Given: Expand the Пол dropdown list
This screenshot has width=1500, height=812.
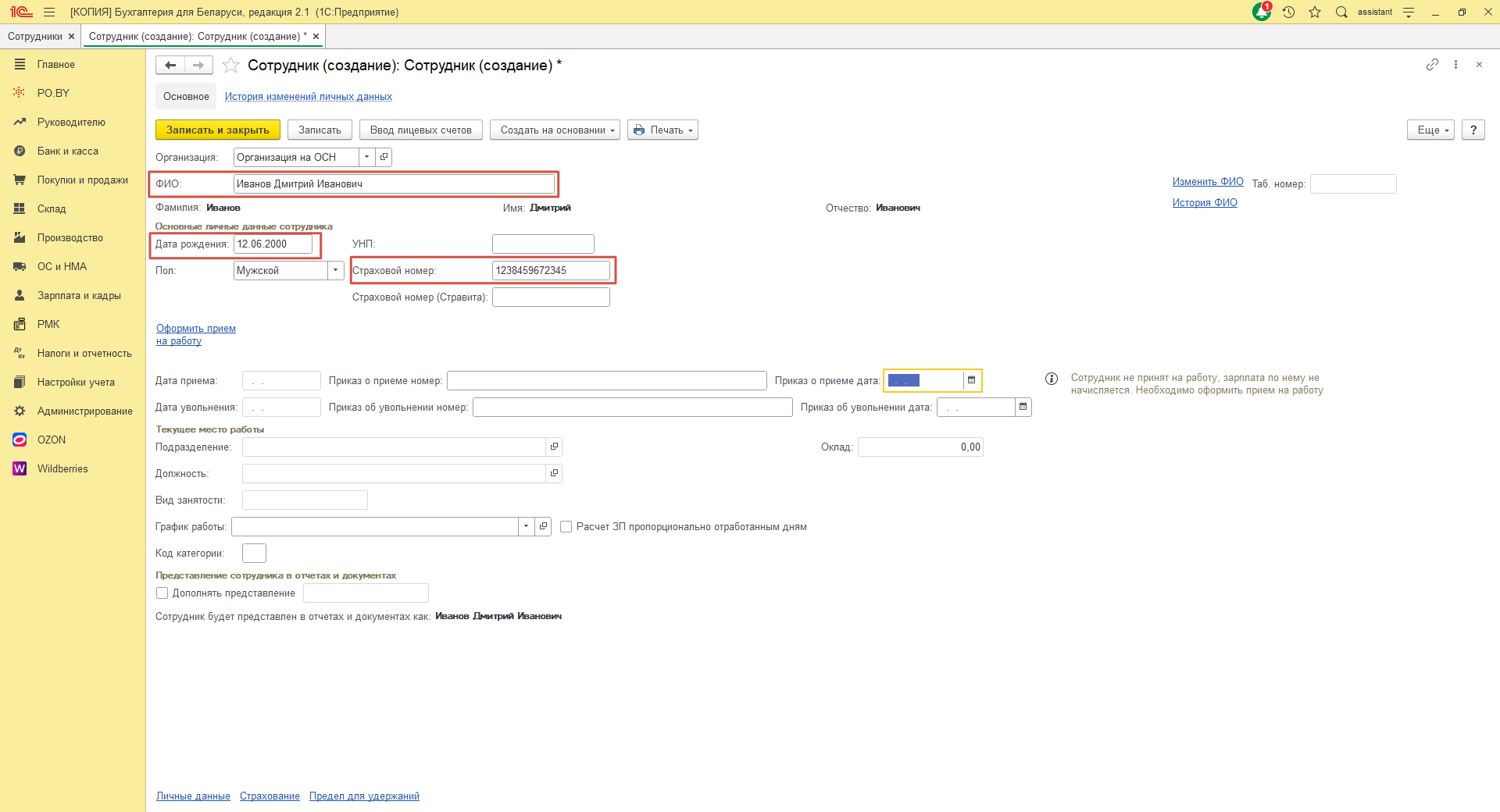Looking at the screenshot, I should [x=335, y=270].
